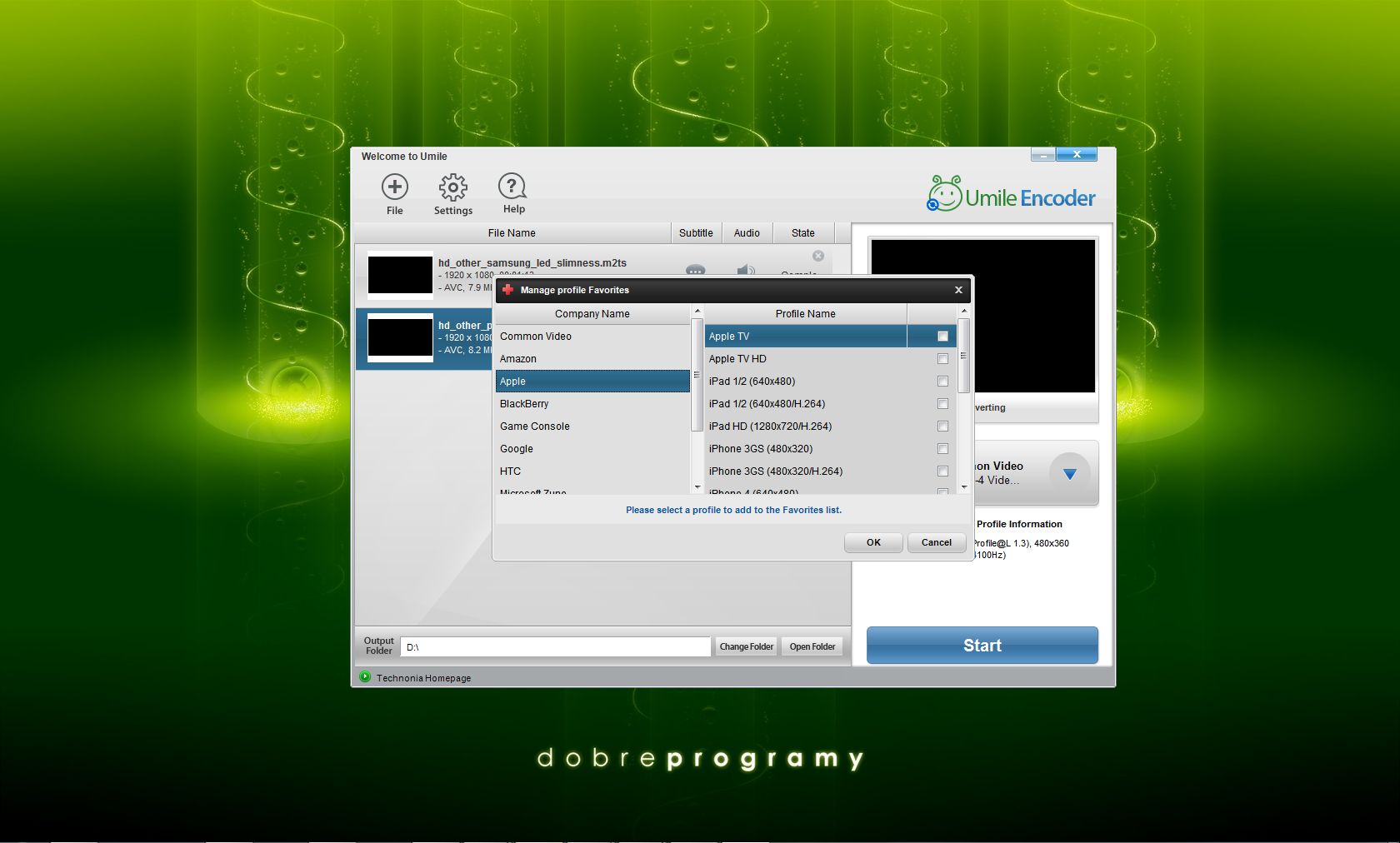
Task: Check the iPhone 3GS (480x320/H.264) checkbox
Action: click(x=942, y=471)
